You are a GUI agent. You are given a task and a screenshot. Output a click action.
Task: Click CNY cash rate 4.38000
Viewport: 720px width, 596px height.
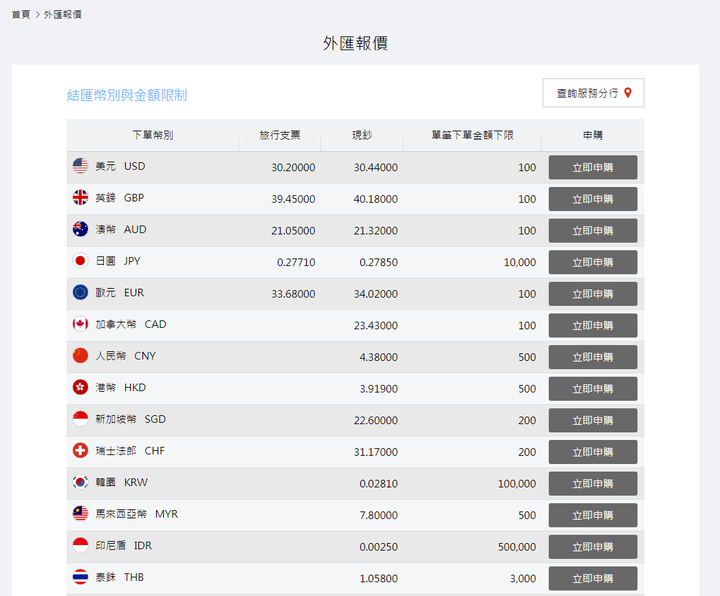[x=379, y=358]
